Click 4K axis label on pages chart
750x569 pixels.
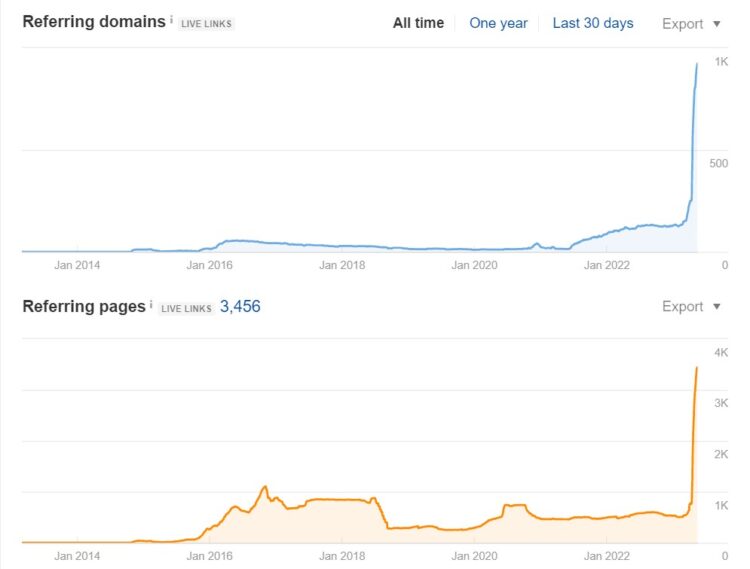(721, 352)
